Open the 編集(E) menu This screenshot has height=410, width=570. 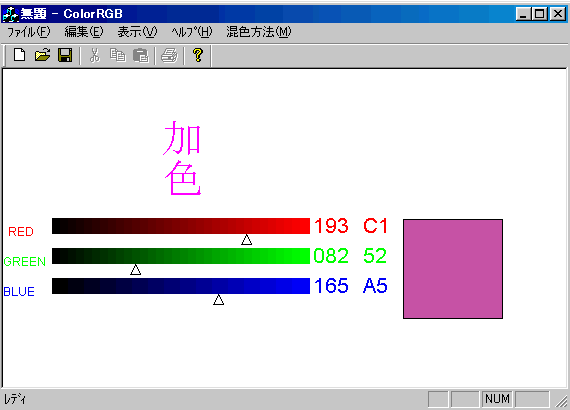click(84, 32)
